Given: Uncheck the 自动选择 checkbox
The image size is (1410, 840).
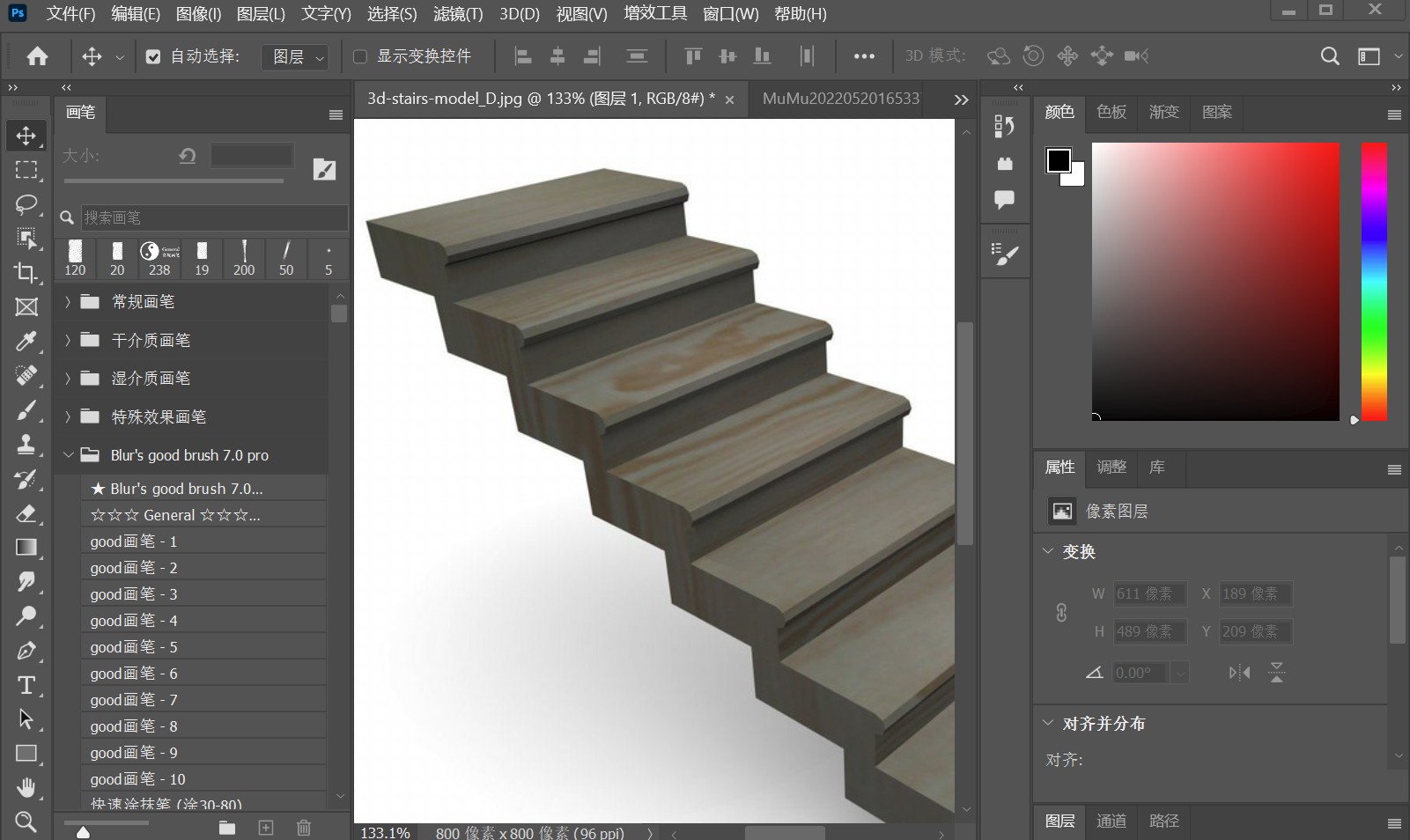Looking at the screenshot, I should (153, 56).
